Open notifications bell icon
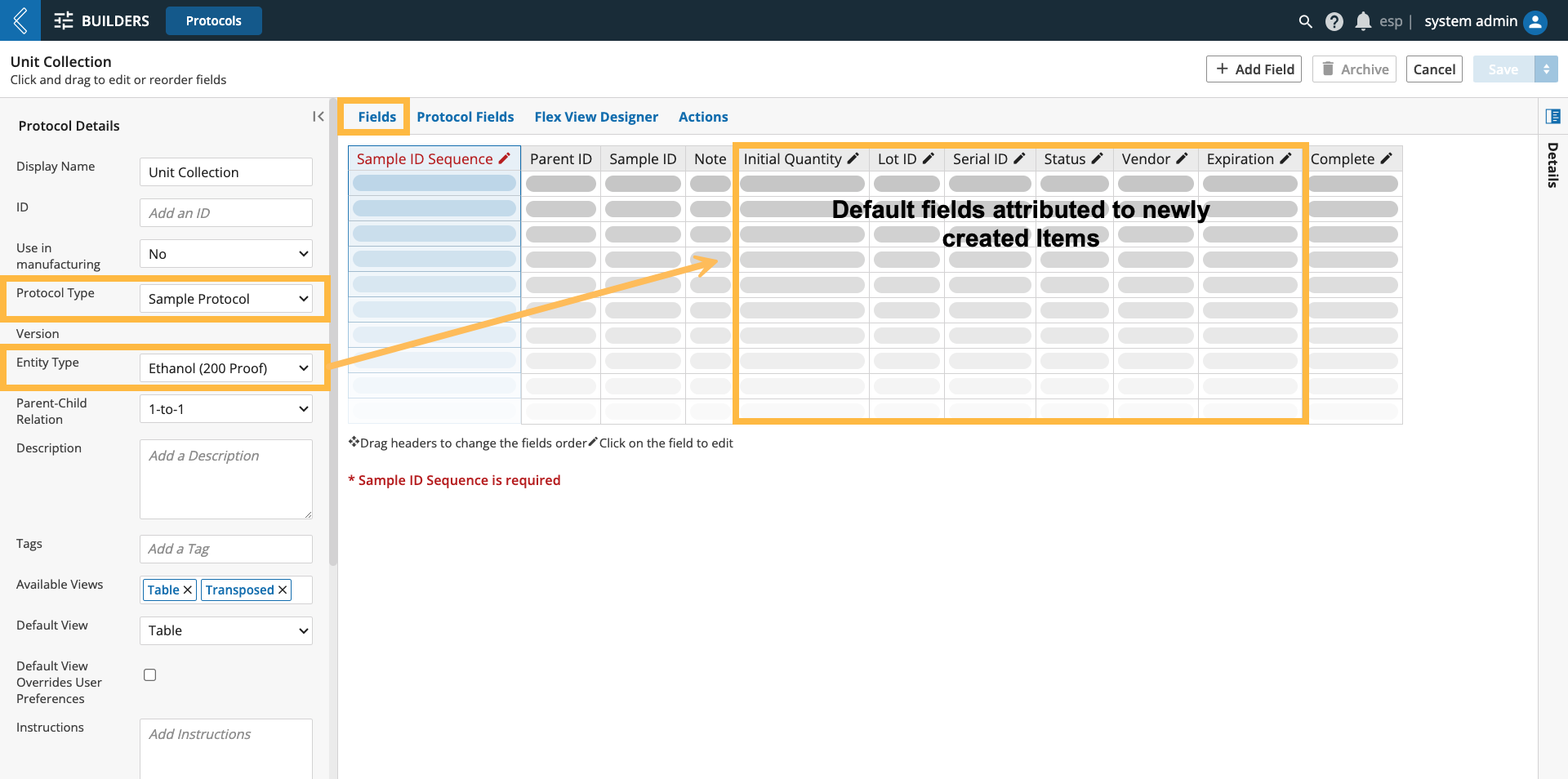This screenshot has height=779, width=1568. (x=1362, y=21)
